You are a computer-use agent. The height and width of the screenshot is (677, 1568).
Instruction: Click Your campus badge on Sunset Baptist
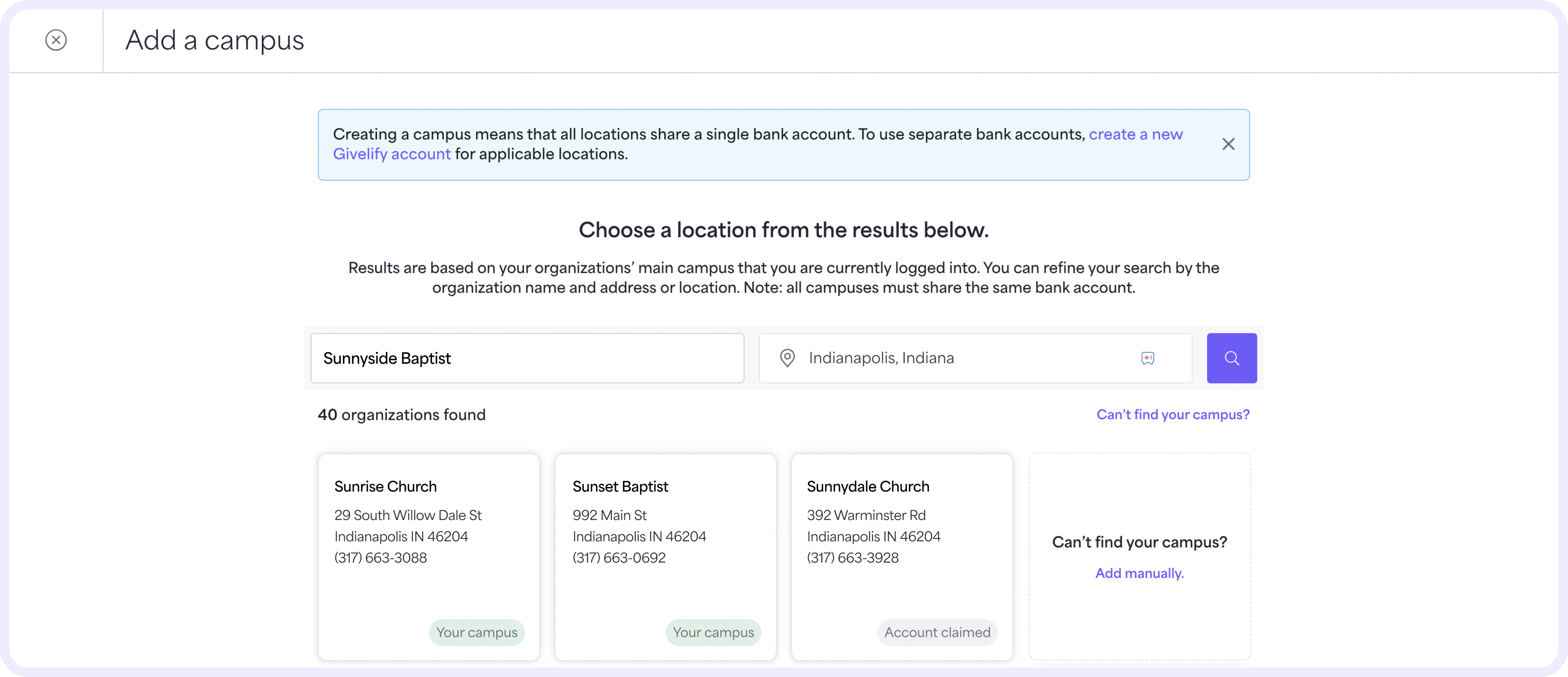(x=713, y=632)
